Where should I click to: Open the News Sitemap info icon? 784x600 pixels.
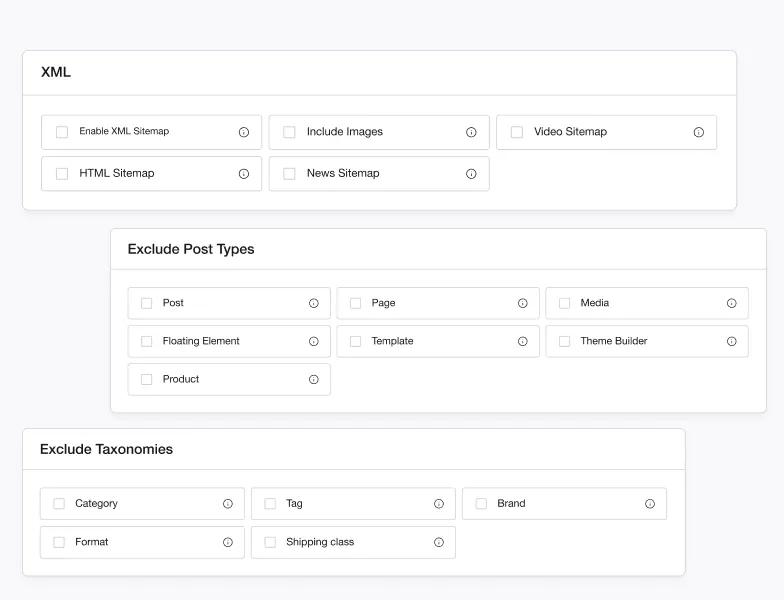[471, 174]
